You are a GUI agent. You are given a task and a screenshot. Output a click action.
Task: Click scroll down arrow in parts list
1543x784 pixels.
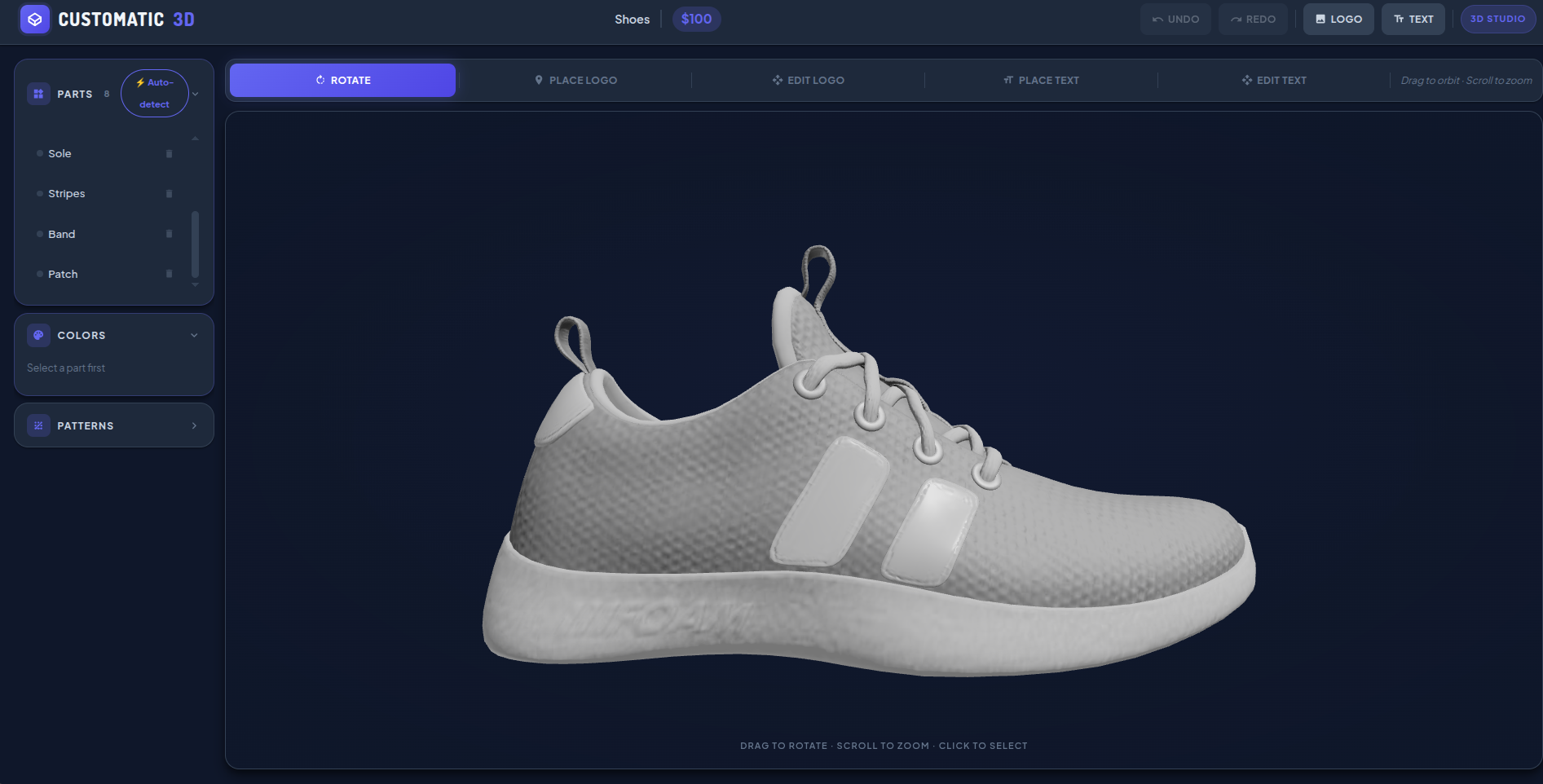click(x=195, y=285)
